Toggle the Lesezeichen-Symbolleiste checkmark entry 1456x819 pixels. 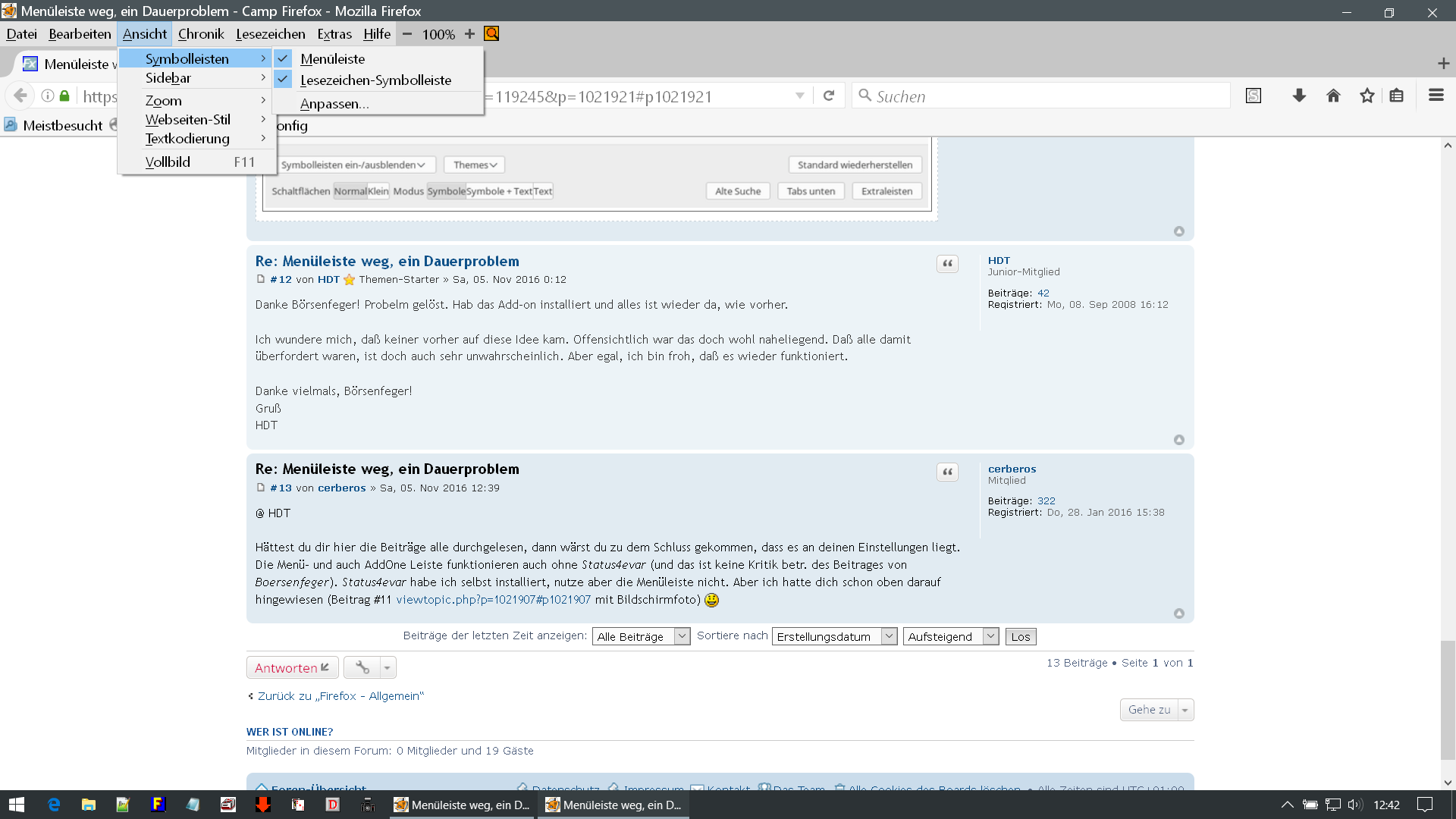coord(375,80)
